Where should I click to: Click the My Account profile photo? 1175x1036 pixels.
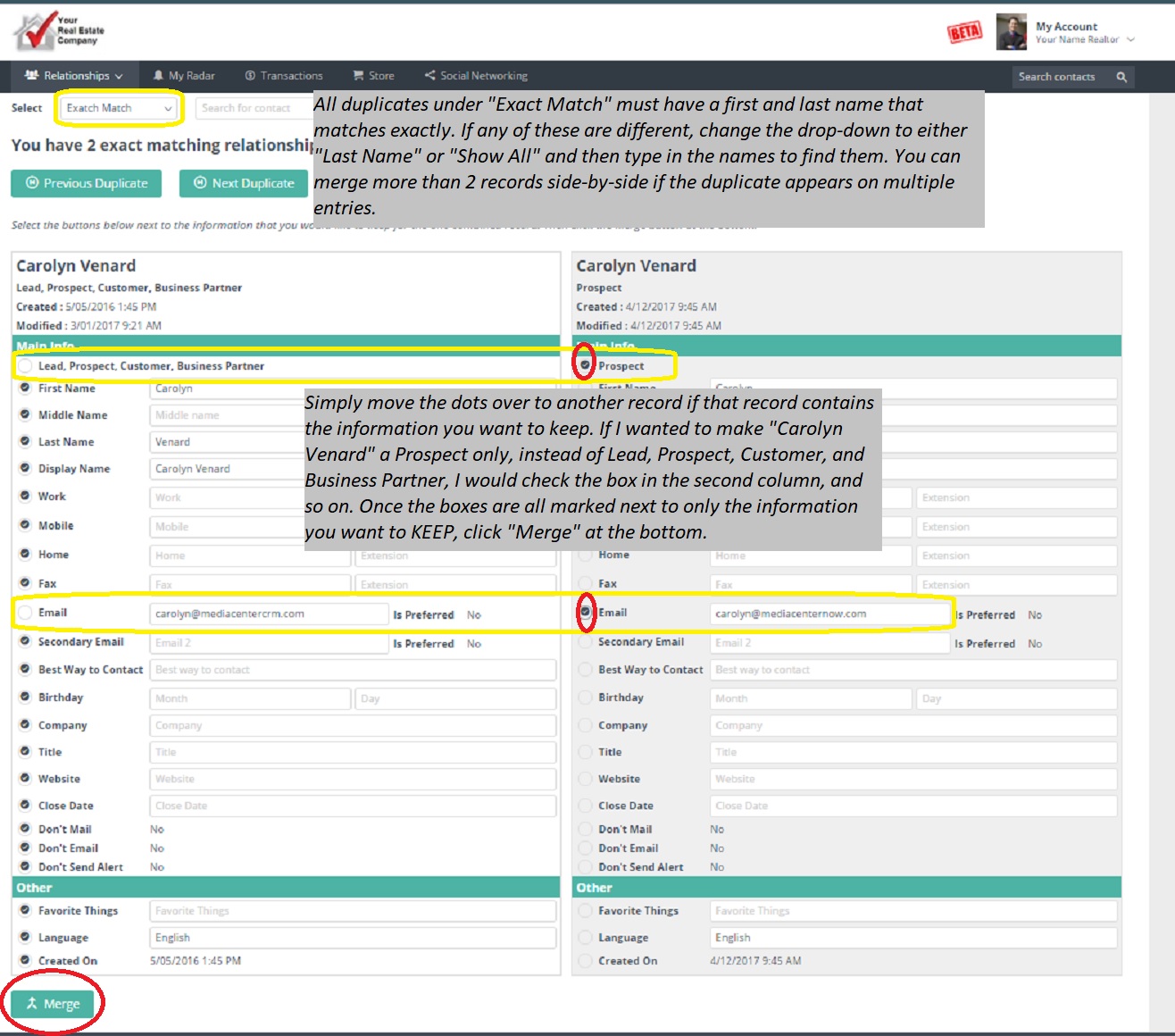[1011, 32]
